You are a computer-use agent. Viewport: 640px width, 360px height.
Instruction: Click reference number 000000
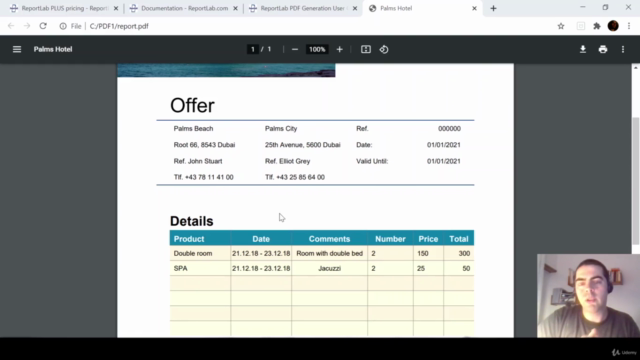449,129
